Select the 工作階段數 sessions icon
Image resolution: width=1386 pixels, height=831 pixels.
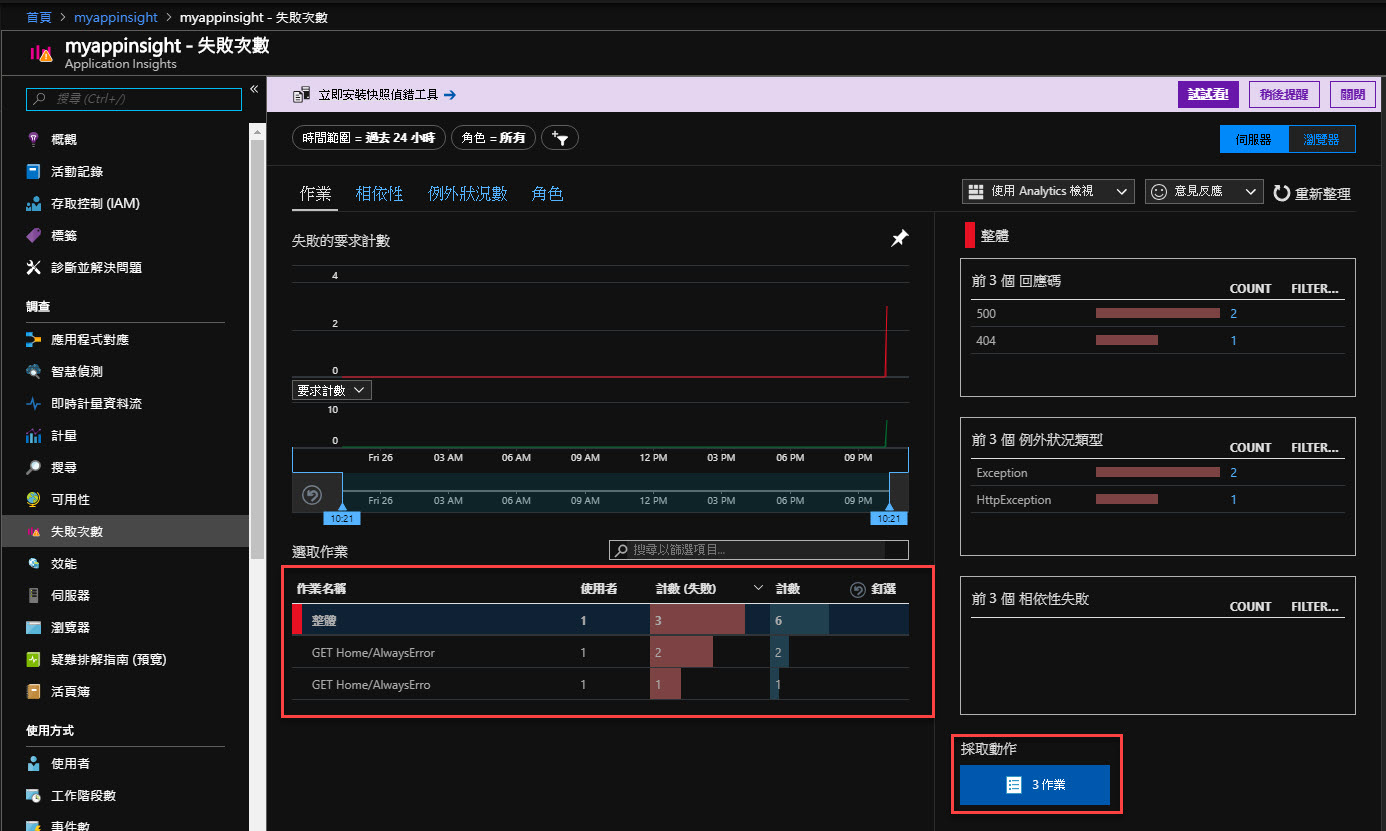point(34,795)
